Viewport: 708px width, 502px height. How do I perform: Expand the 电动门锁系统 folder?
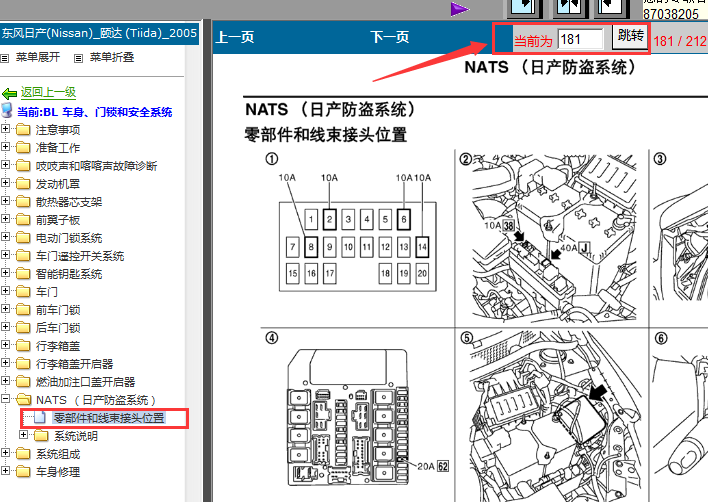[x=5, y=237]
